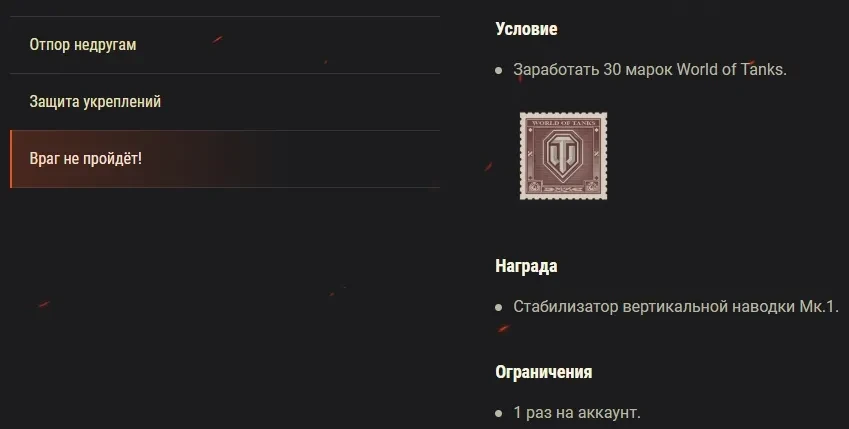Click the 'Условие' heading
Screen dimensions: 849x429
526,29
